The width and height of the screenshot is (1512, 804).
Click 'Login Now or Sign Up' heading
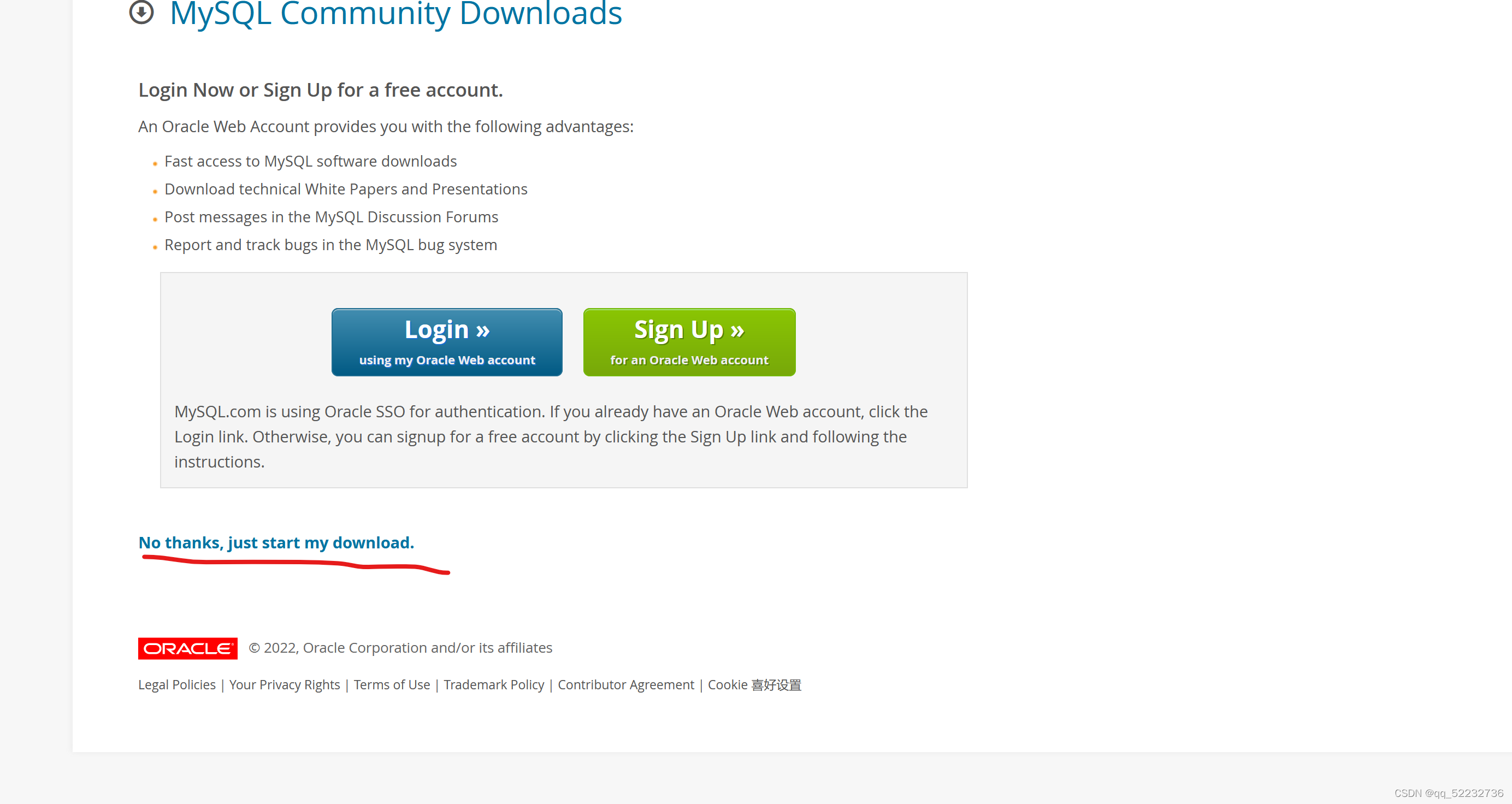[x=321, y=90]
